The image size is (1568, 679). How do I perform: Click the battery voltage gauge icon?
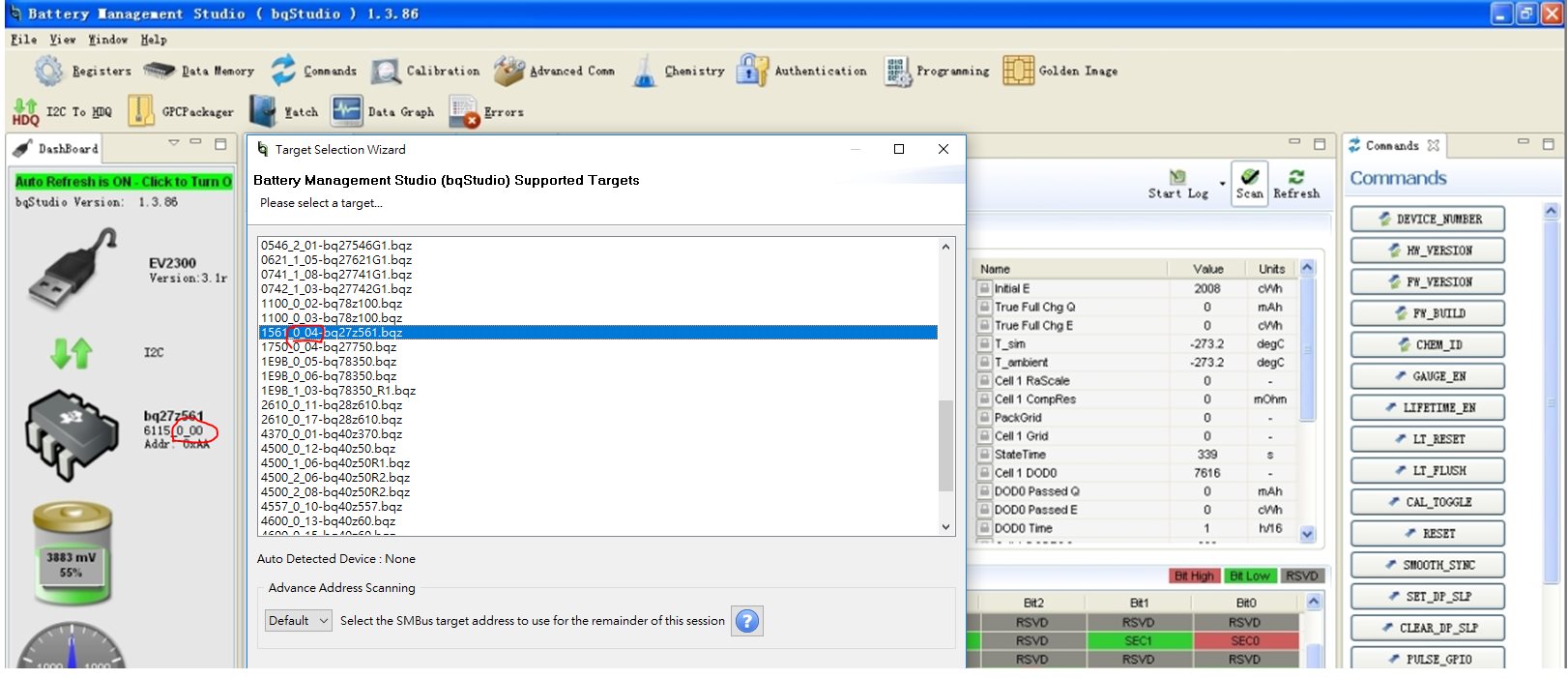click(73, 554)
